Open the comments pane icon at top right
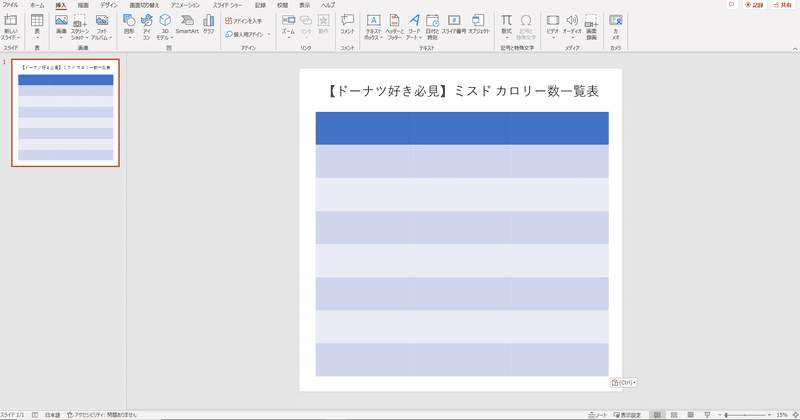This screenshot has height=420, width=800. (x=731, y=5)
